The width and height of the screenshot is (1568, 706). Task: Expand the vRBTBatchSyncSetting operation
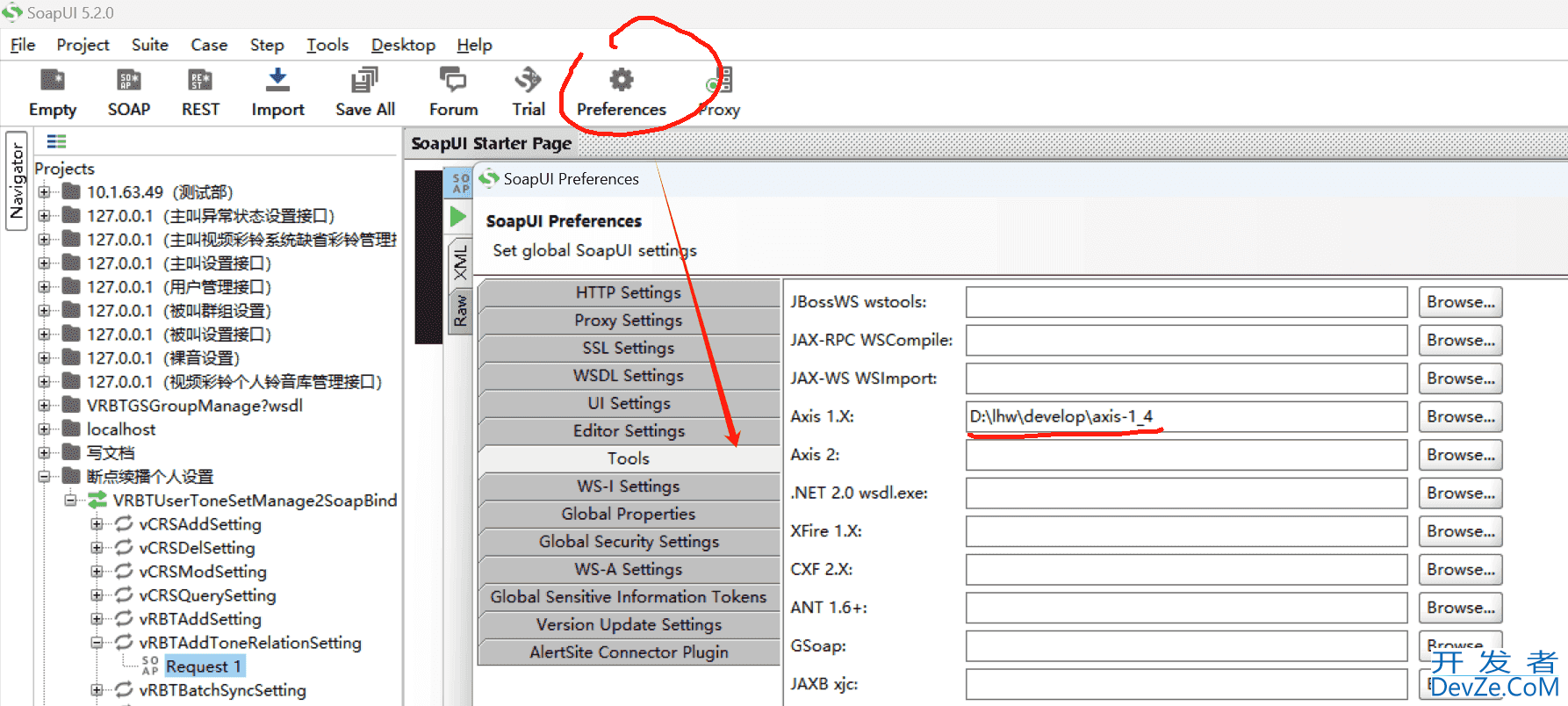[97, 690]
